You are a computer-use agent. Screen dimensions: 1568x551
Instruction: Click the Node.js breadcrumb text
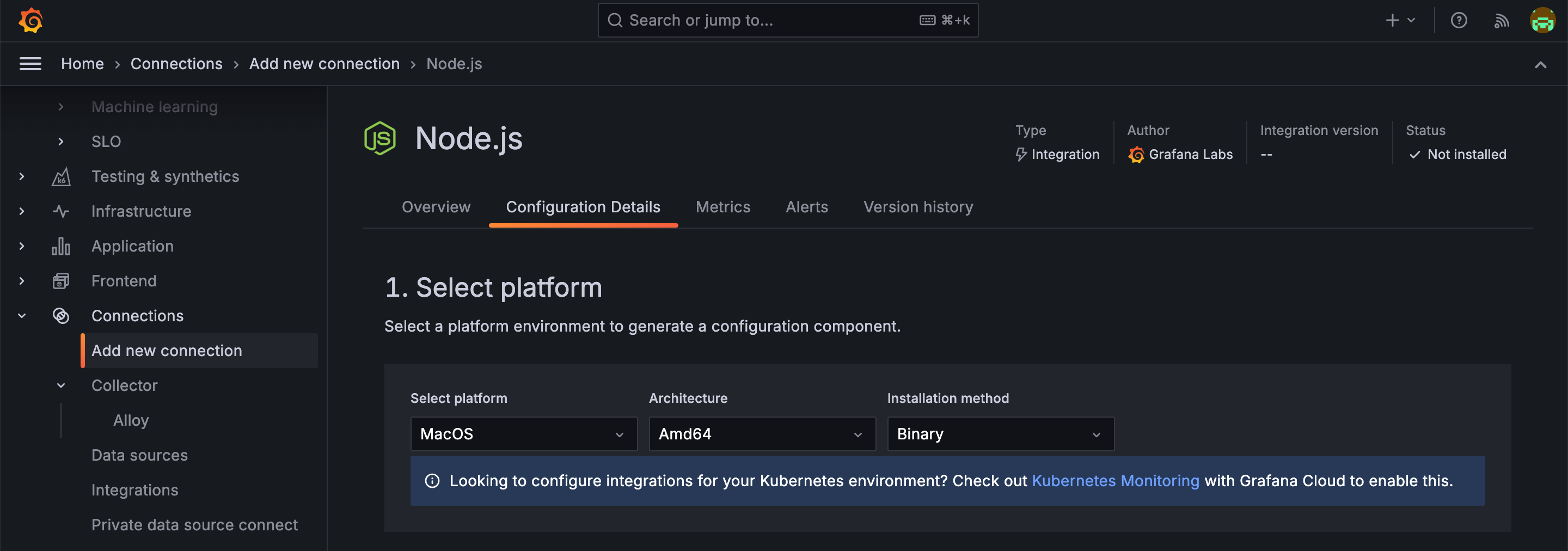(x=454, y=63)
